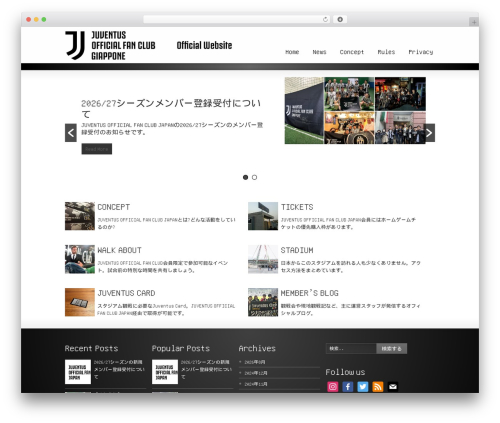Focus the footer search input field
The height and width of the screenshot is (423, 500).
[351, 349]
